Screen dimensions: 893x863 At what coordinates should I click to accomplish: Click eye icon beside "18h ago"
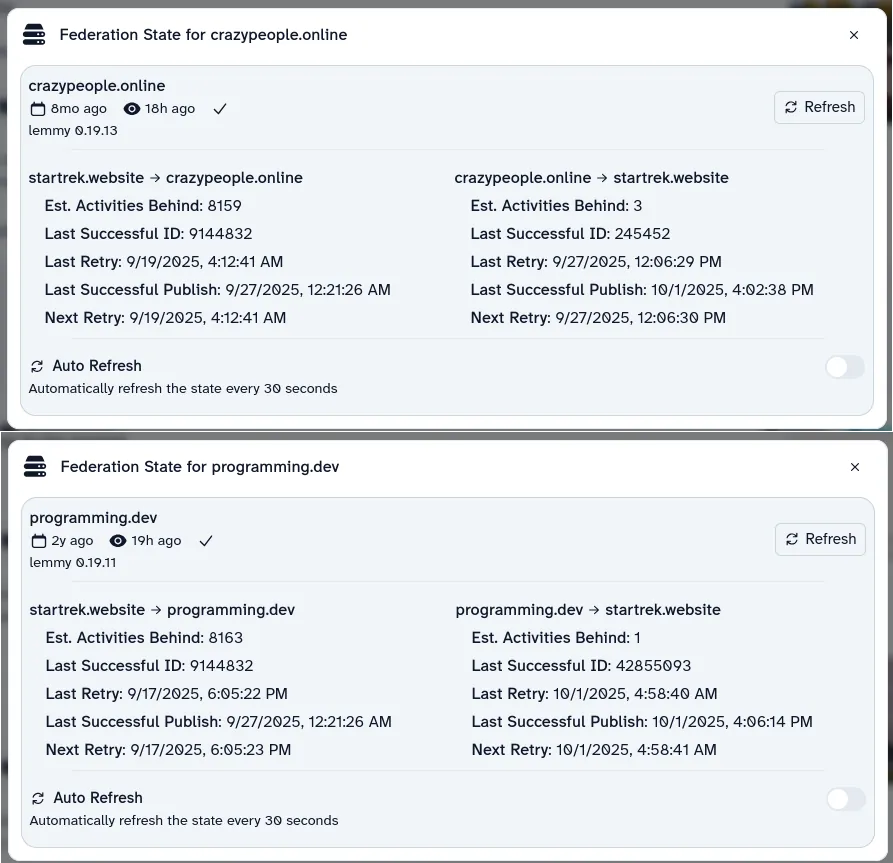click(x=131, y=109)
